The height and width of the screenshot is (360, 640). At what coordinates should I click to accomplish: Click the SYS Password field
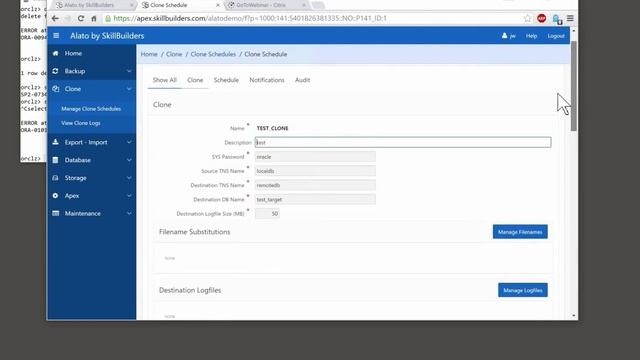click(x=315, y=157)
